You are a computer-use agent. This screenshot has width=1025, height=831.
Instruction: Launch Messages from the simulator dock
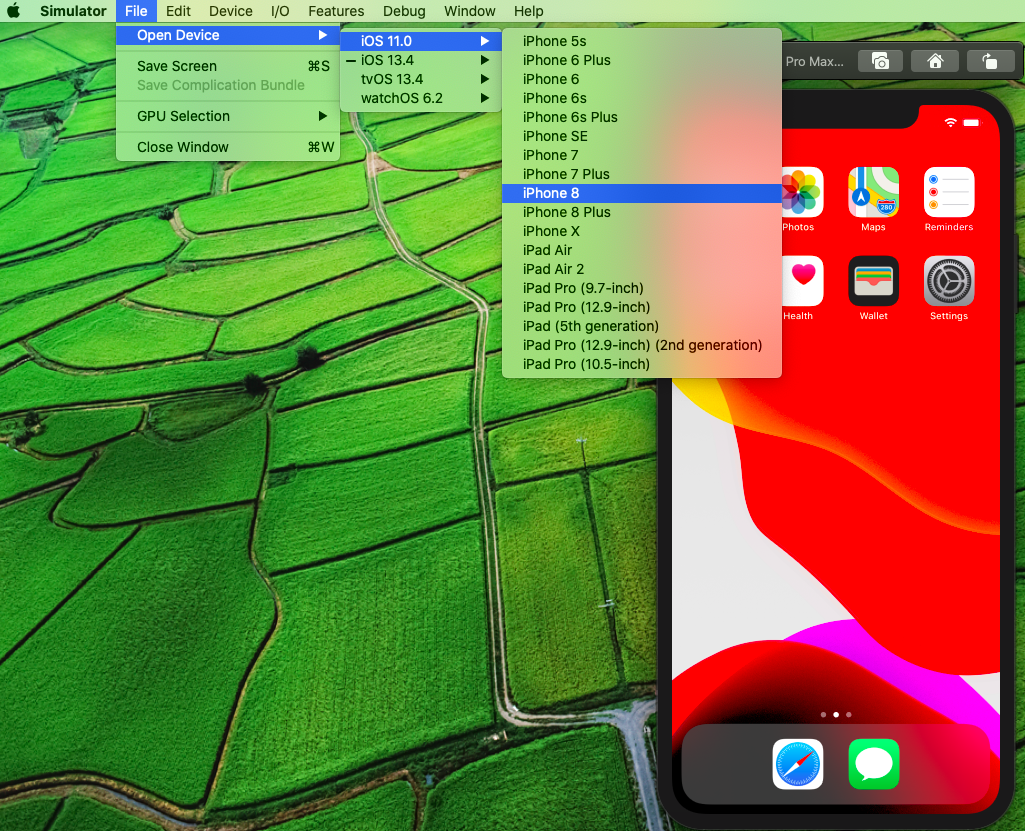pyautogui.click(x=873, y=764)
